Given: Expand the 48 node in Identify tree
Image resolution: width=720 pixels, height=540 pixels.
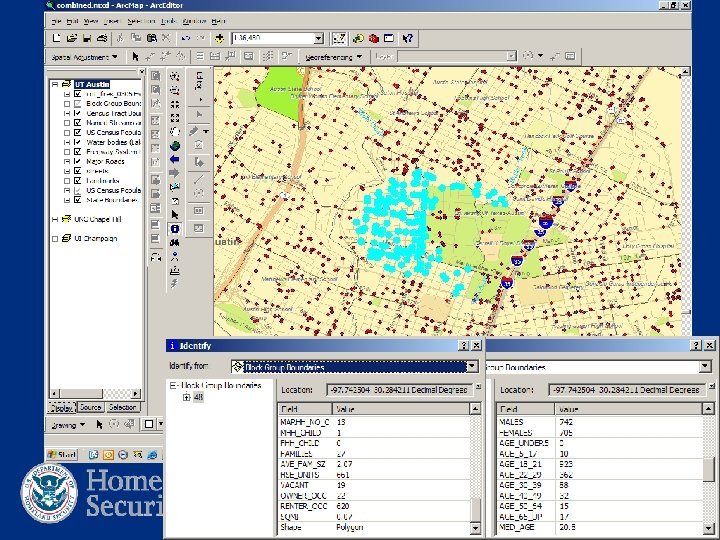Looking at the screenshot, I should point(186,397).
